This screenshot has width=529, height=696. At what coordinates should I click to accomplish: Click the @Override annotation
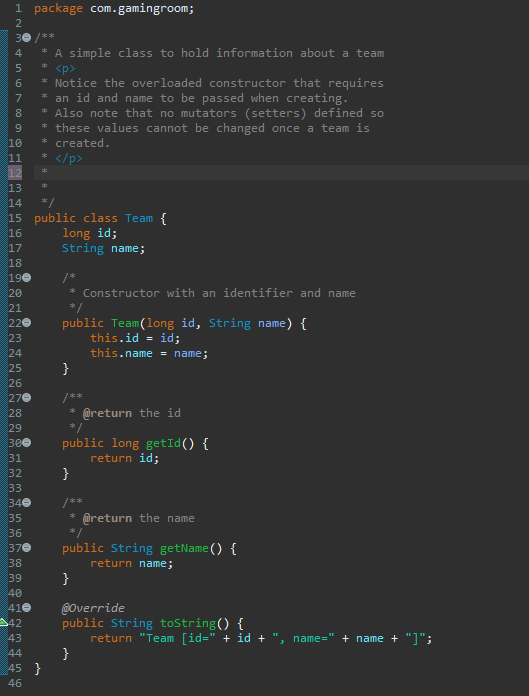click(93, 608)
